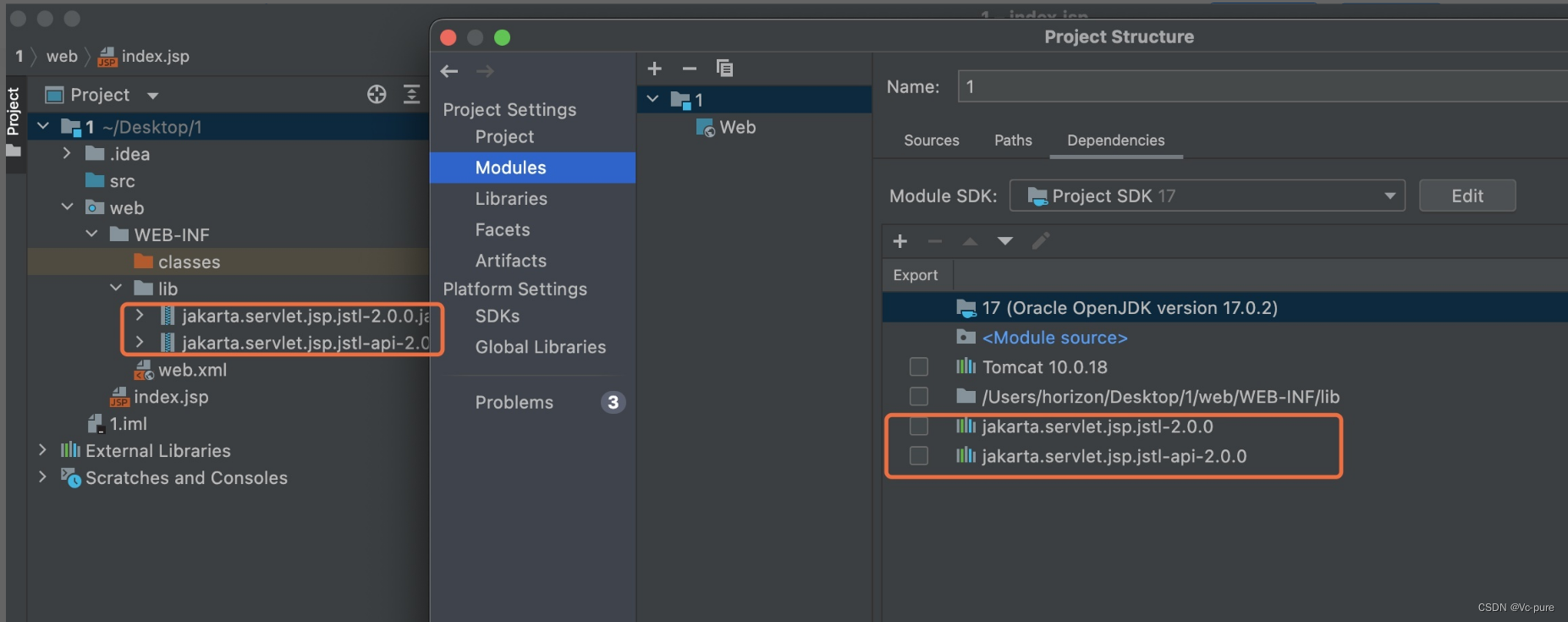The image size is (1568, 622).
Task: Open Facets settings
Action: point(503,230)
